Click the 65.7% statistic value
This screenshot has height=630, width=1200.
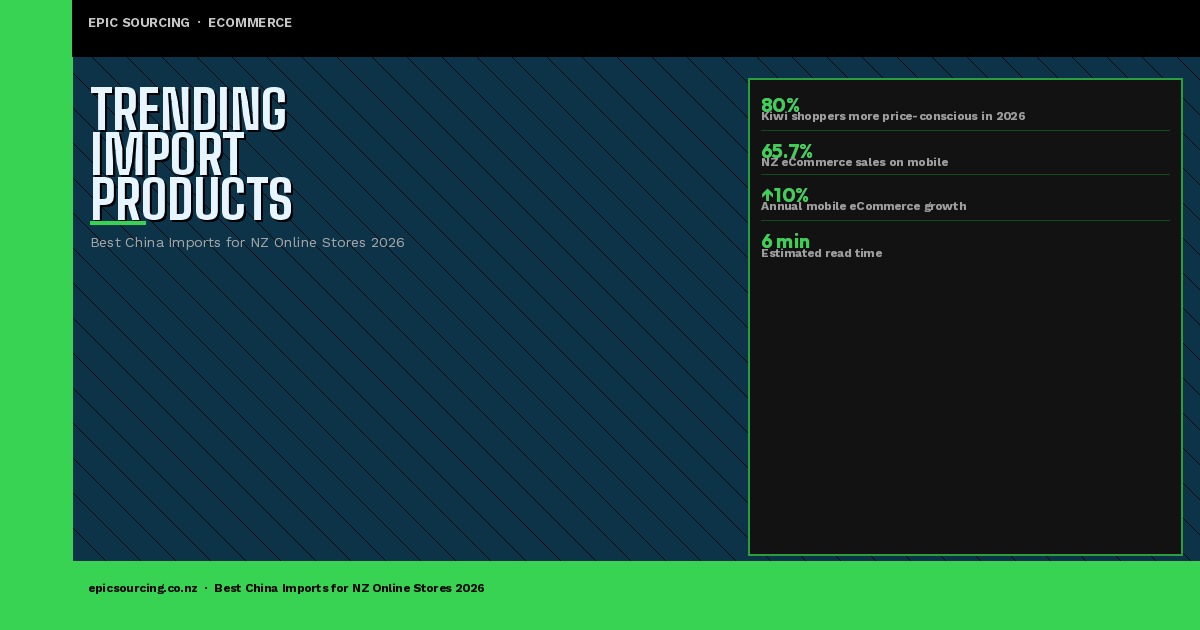point(787,151)
